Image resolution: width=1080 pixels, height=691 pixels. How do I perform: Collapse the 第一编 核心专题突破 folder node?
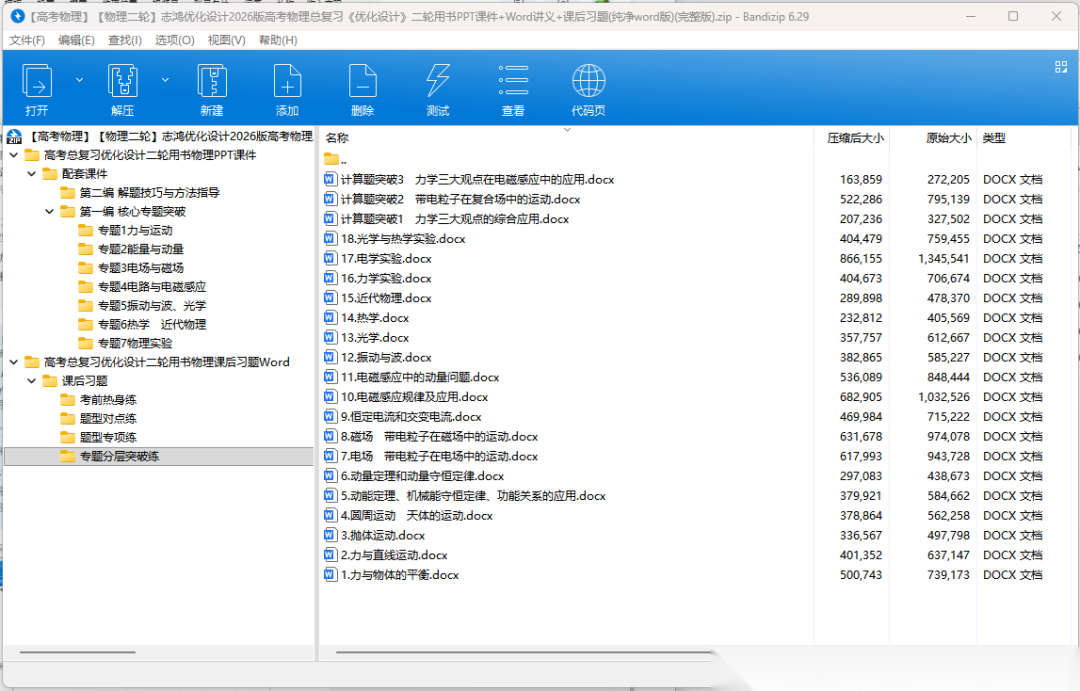50,212
